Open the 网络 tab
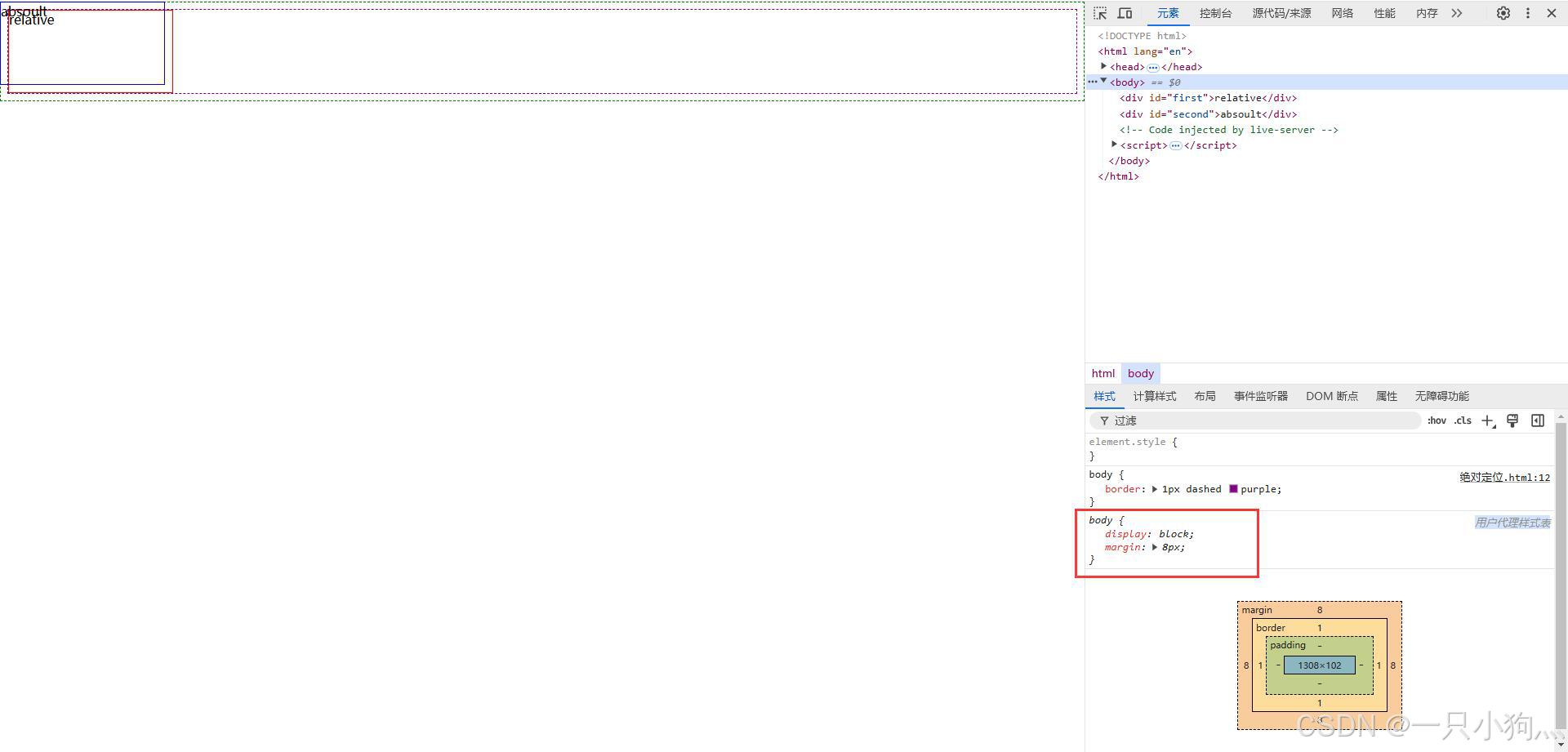This screenshot has width=1568, height=752. [1342, 13]
